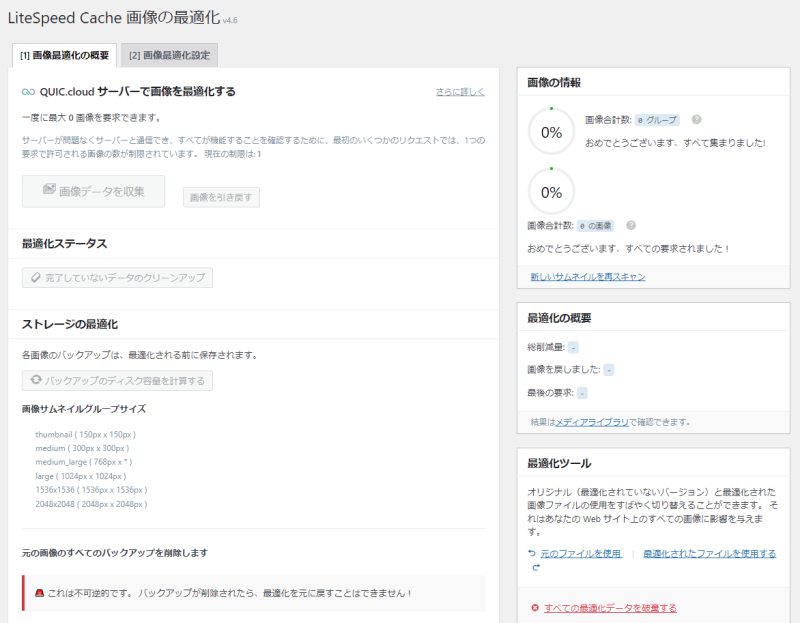Viewport: 800px width, 623px height.
Task: Select the 画像最適化の概要 tab
Action: (64, 55)
